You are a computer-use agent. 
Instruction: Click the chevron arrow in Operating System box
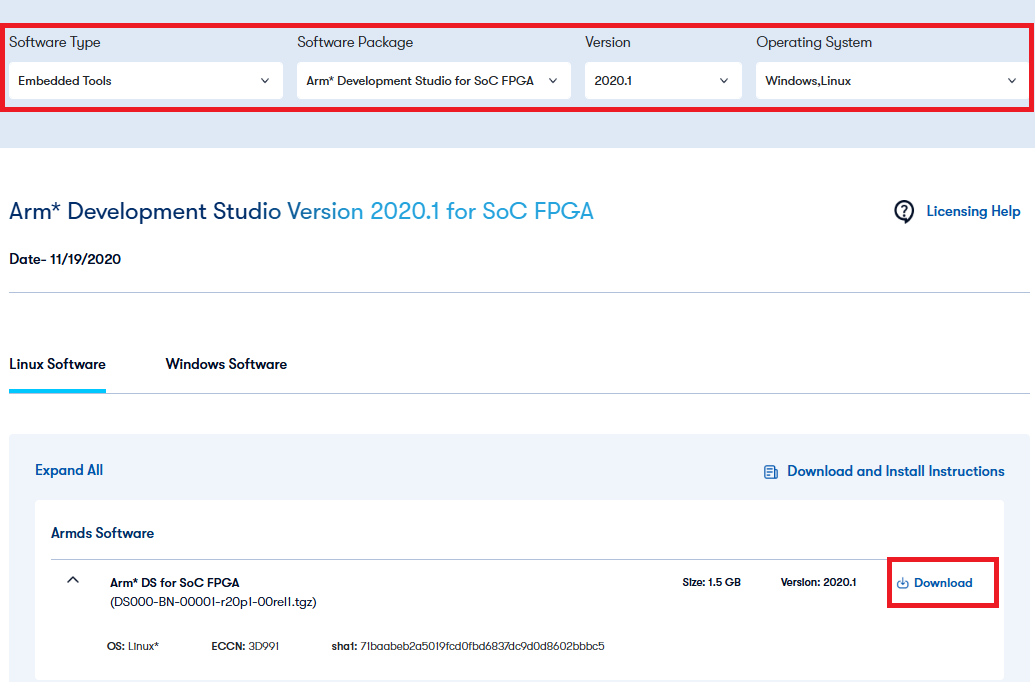pyautogui.click(x=1012, y=81)
